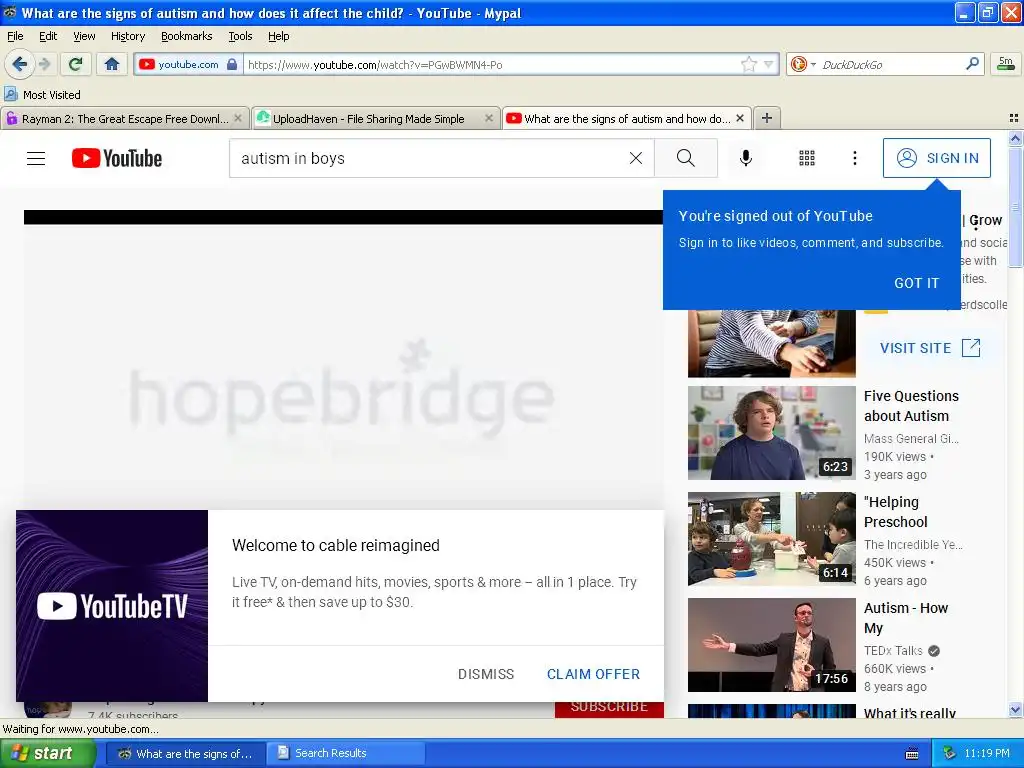
Task: Click the SIGN IN button
Action: 936,158
